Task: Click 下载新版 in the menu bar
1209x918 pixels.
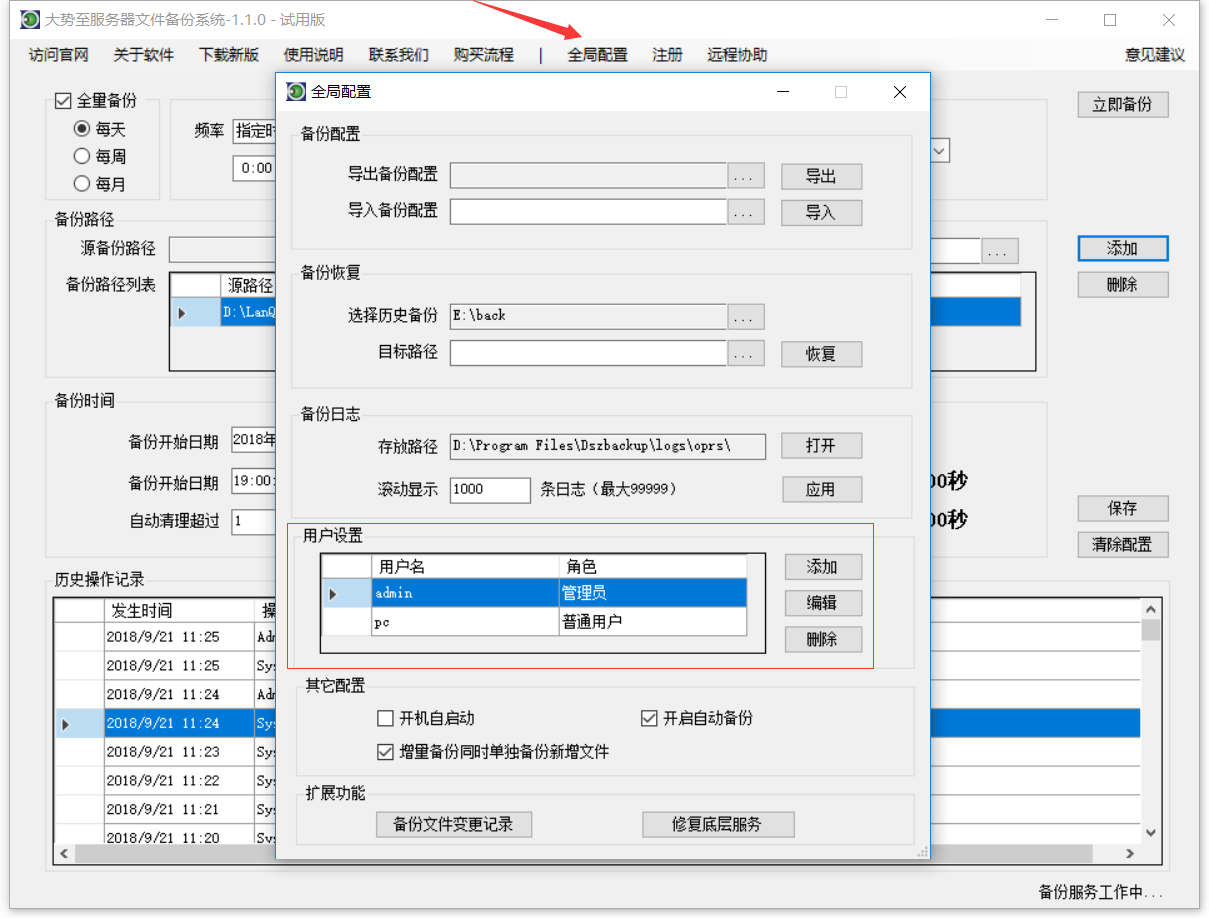Action: (228, 55)
